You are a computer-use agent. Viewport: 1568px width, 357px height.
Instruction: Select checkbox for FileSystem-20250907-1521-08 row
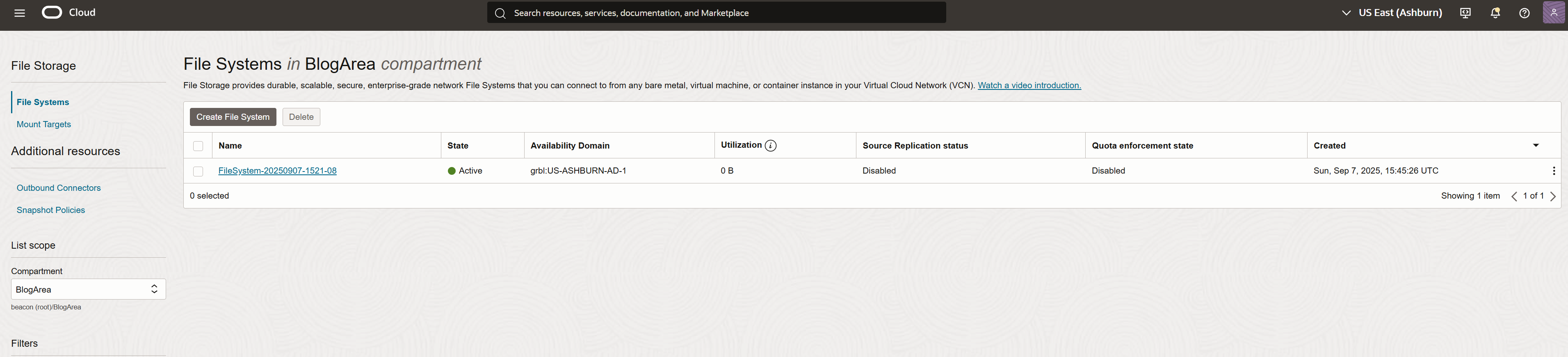coord(198,172)
